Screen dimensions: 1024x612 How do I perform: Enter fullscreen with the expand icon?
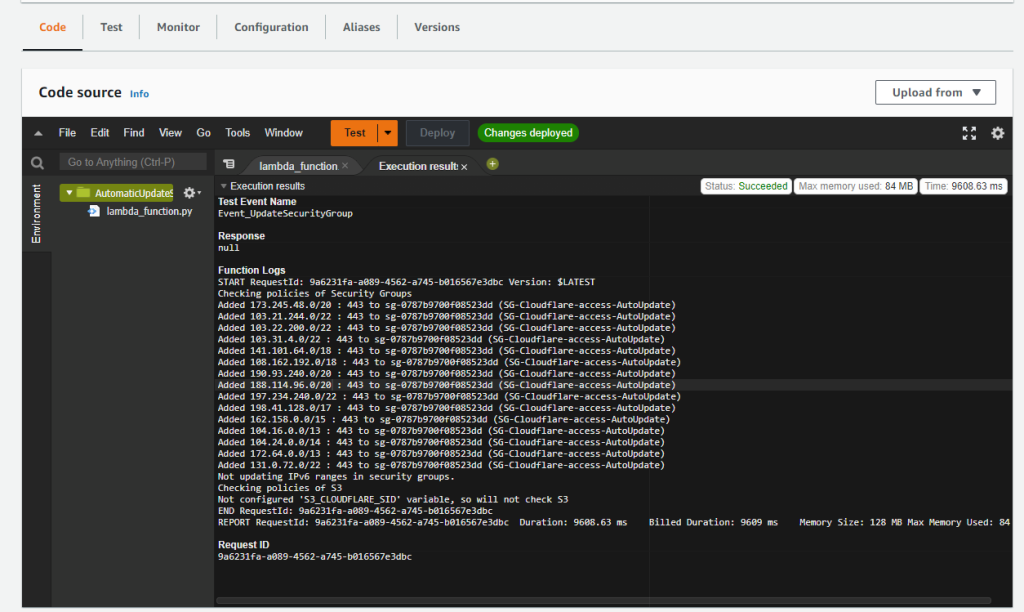[969, 133]
